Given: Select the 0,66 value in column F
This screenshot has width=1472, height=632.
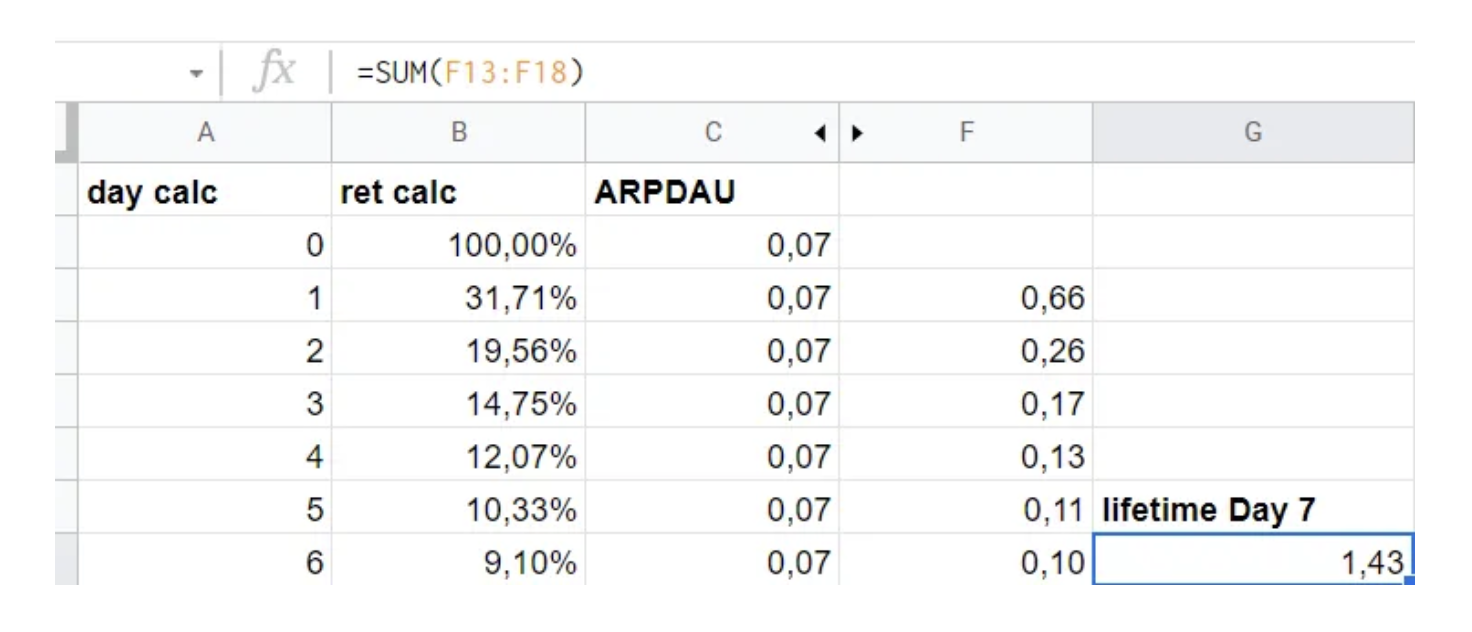Looking at the screenshot, I should pos(966,297).
